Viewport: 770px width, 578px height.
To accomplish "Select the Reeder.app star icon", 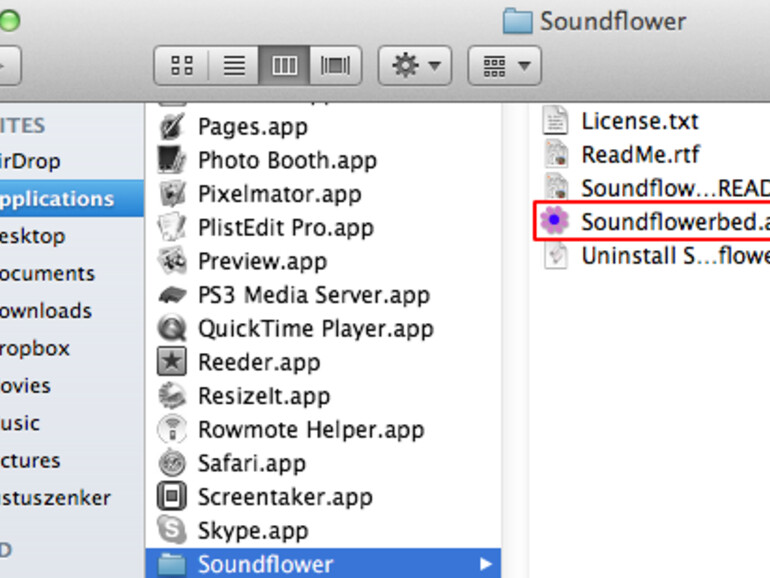I will point(173,362).
